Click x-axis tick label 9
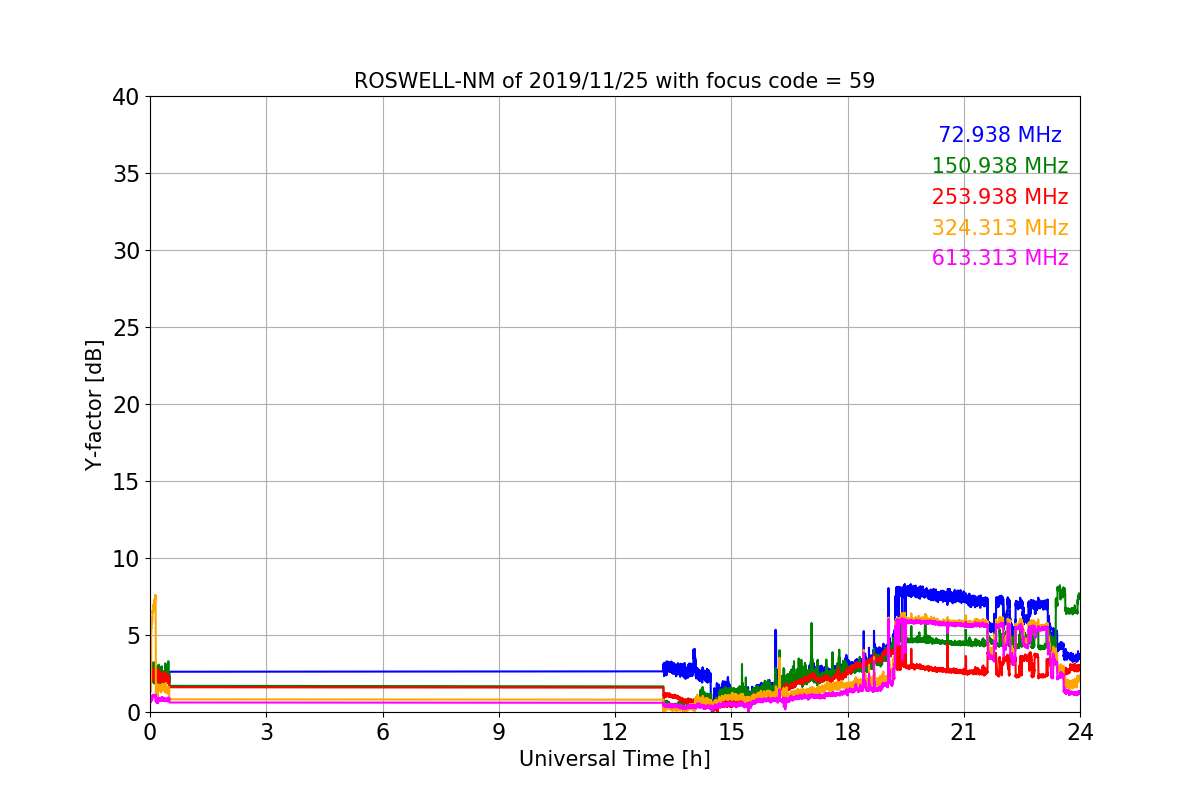The image size is (1200, 800). pyautogui.click(x=499, y=732)
